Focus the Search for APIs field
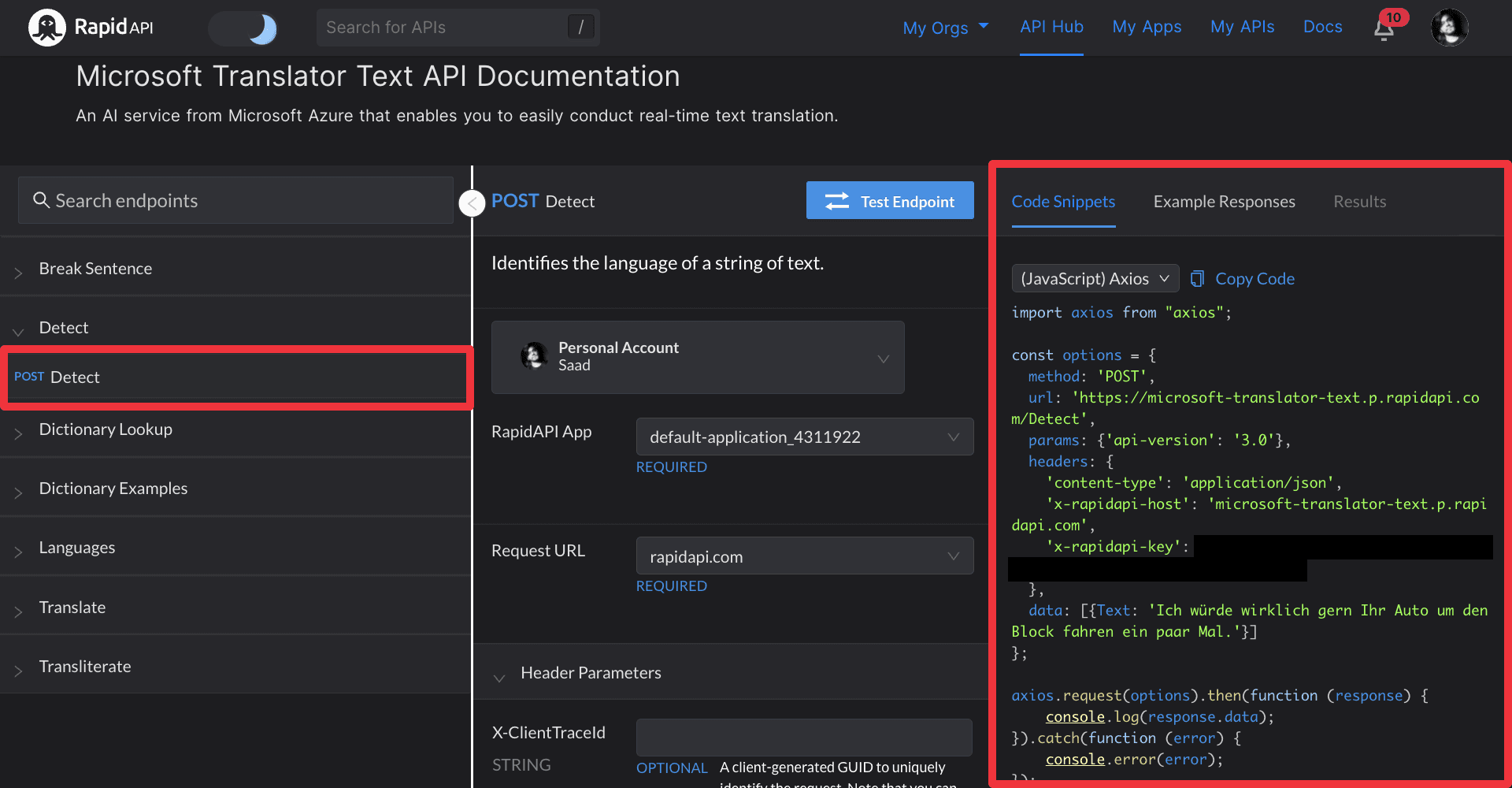This screenshot has height=788, width=1512. 458,28
